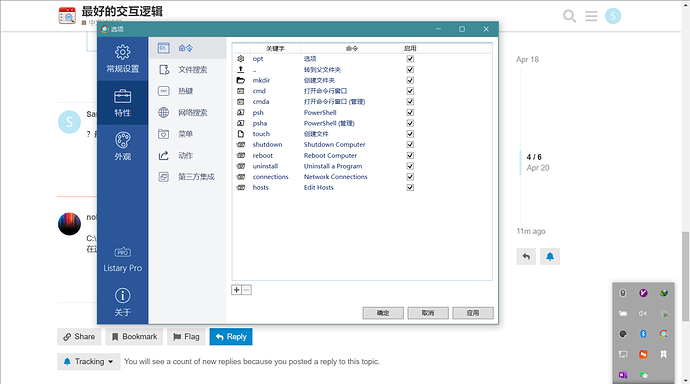This screenshot has height=384, width=690.
Task: Click the OneNote tray icon
Action: [x=623, y=375]
